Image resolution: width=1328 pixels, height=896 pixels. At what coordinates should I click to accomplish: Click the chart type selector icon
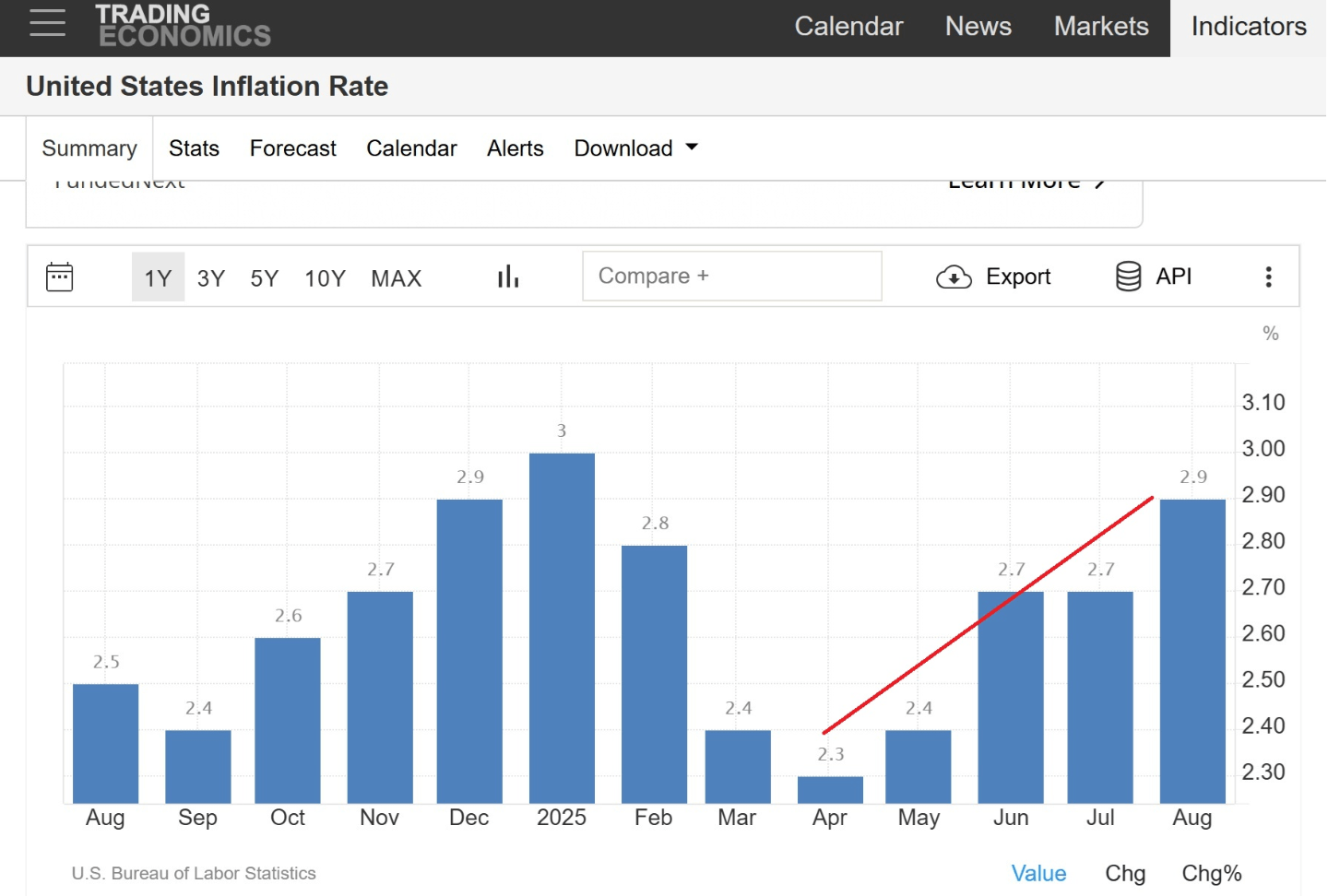tap(508, 276)
